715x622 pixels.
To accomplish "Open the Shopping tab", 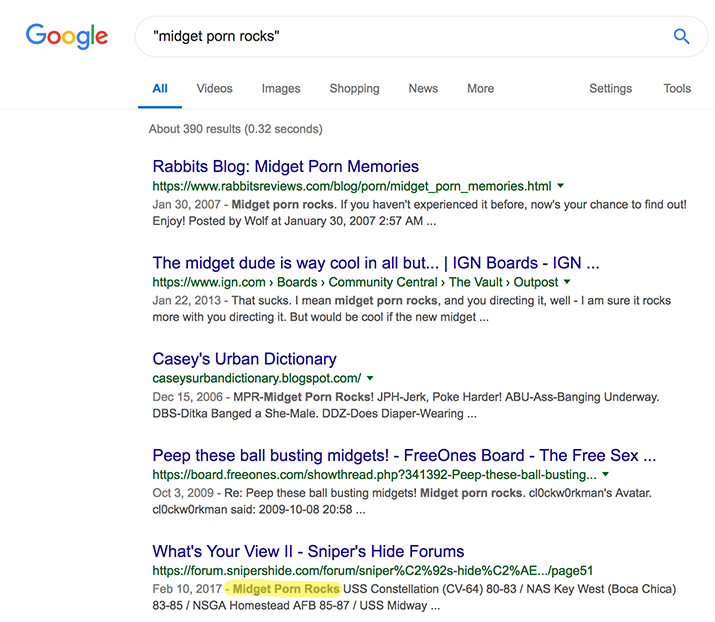I will click(x=354, y=88).
